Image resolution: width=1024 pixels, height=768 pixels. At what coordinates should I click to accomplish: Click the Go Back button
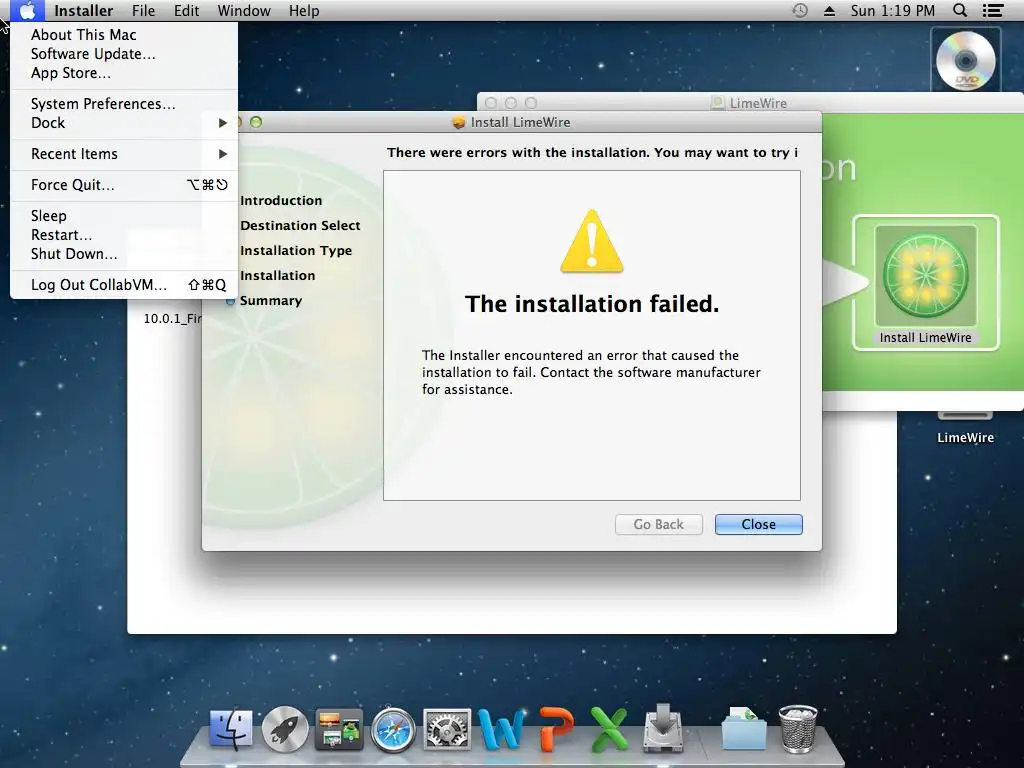(x=658, y=524)
